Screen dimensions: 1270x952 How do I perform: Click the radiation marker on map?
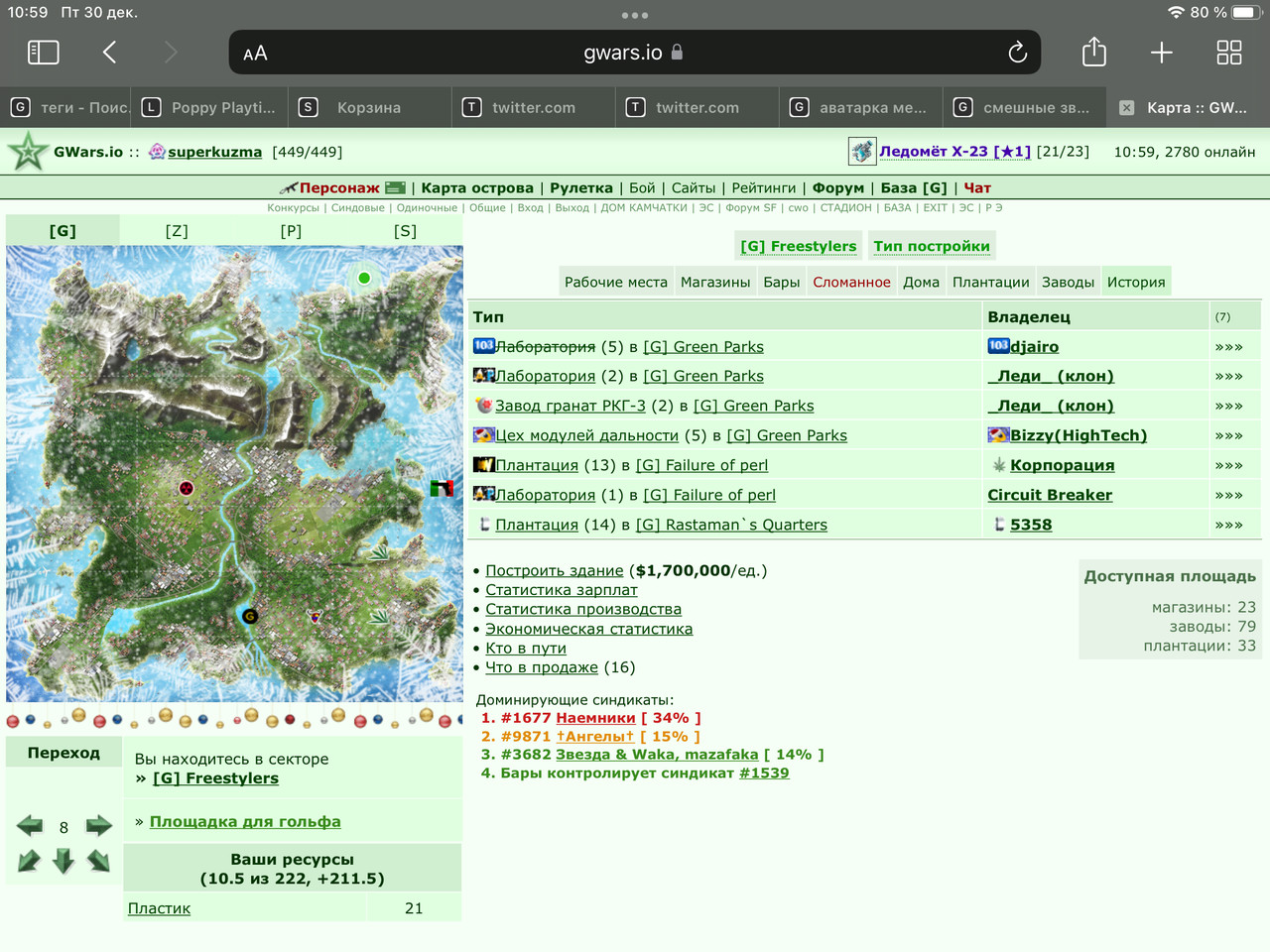point(186,487)
